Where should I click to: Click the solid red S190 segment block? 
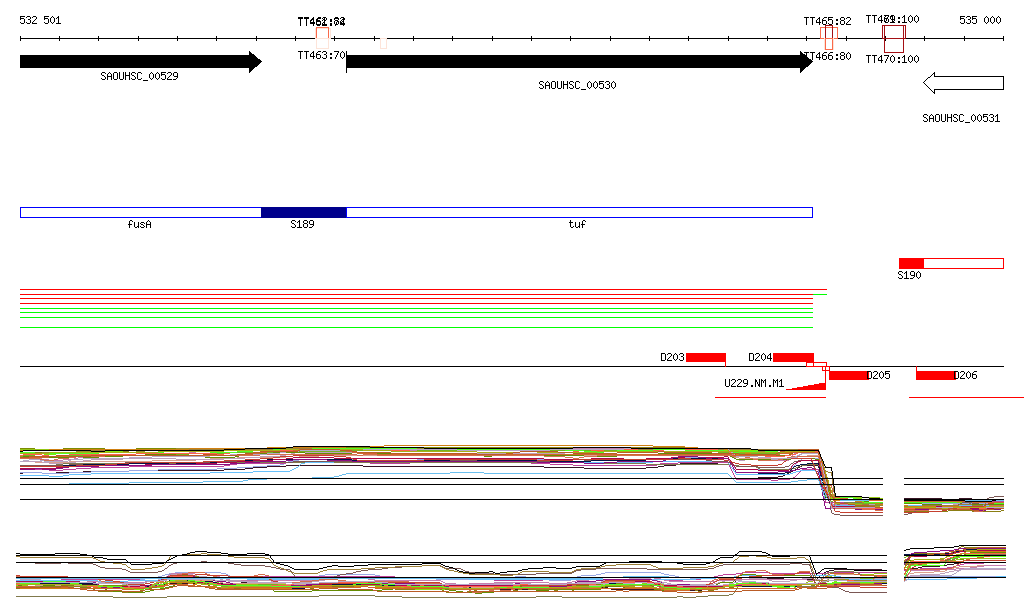(911, 263)
